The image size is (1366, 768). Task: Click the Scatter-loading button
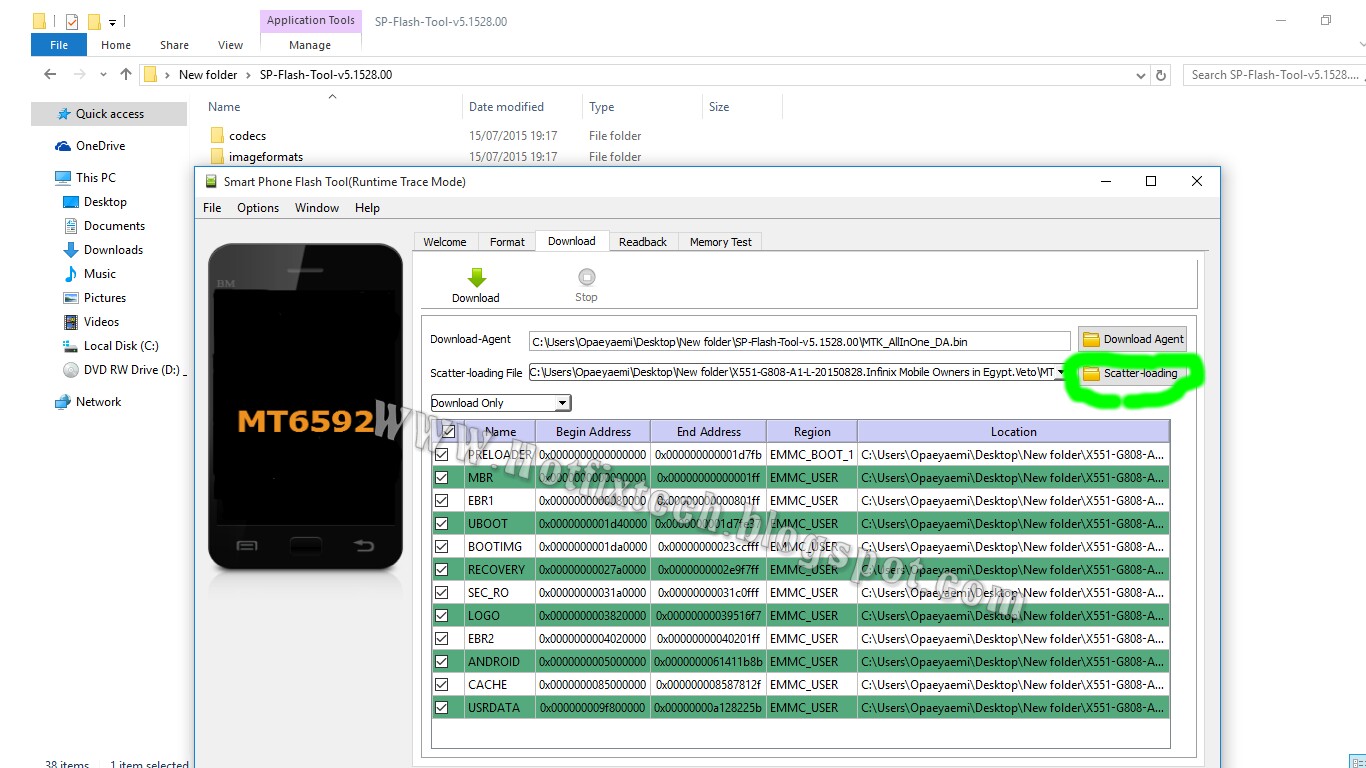[x=1132, y=374]
